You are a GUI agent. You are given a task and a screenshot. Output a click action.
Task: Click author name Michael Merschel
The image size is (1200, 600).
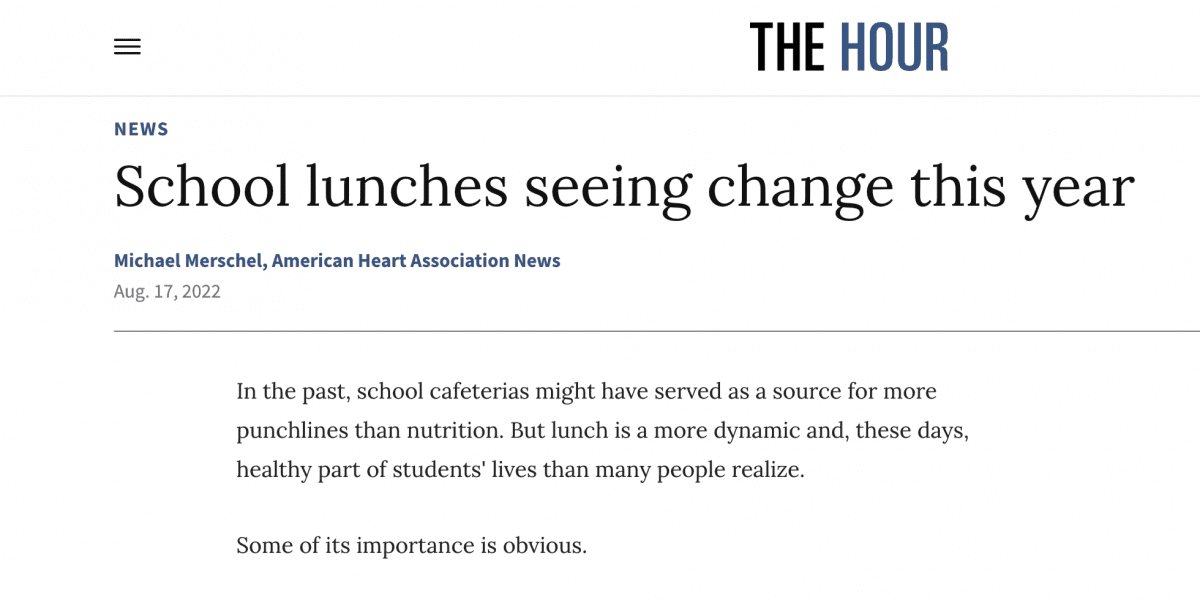point(188,261)
